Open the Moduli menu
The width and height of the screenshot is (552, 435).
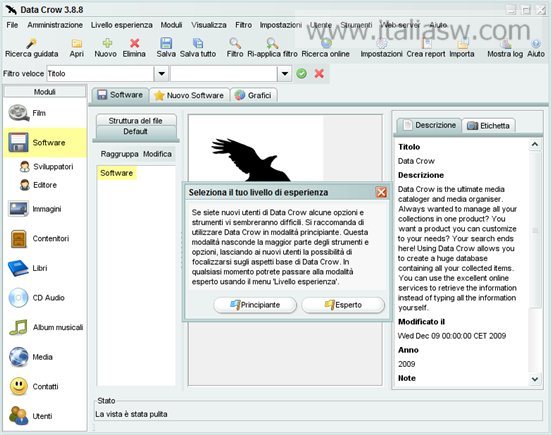point(171,25)
